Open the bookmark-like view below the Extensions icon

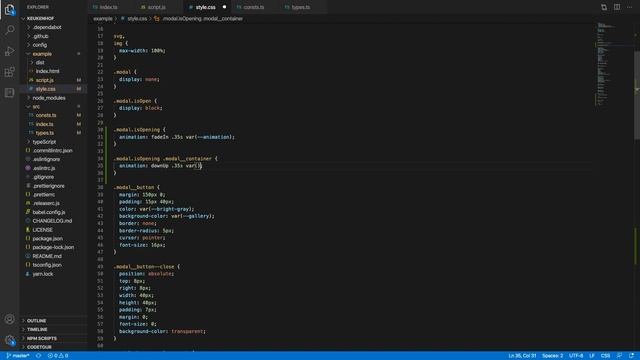click(9, 93)
